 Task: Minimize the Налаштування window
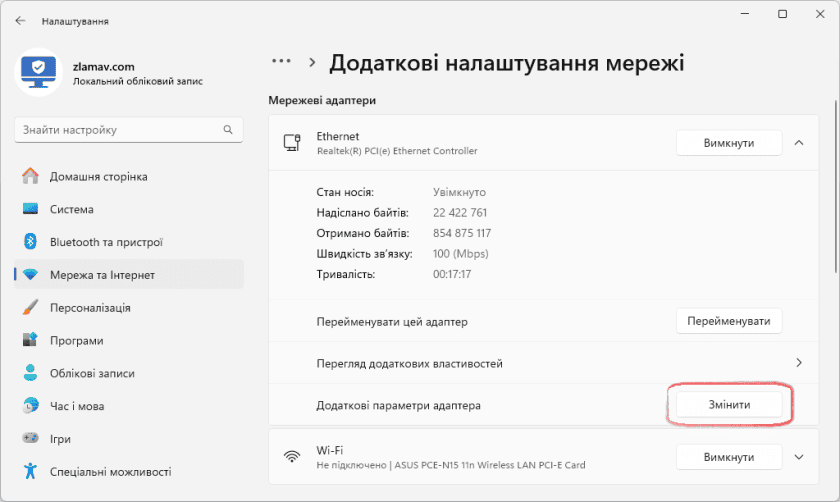pos(745,14)
